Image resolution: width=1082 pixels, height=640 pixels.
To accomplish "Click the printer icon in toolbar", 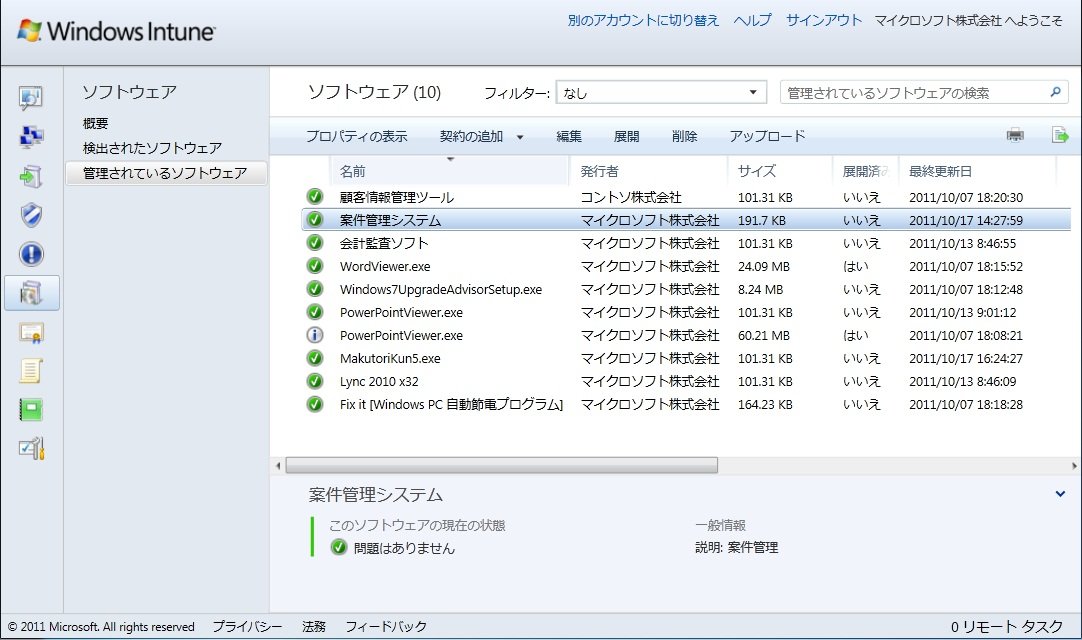I will click(1015, 135).
